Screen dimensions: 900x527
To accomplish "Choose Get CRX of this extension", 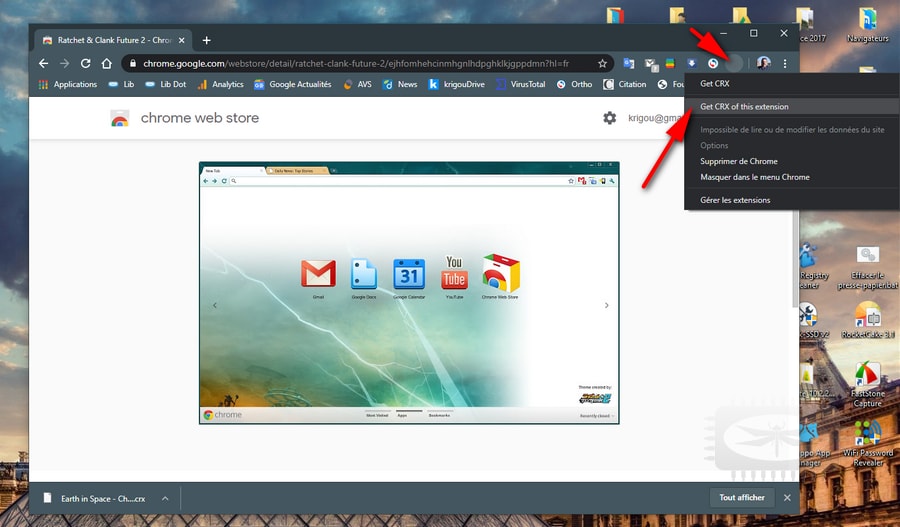I will point(792,106).
